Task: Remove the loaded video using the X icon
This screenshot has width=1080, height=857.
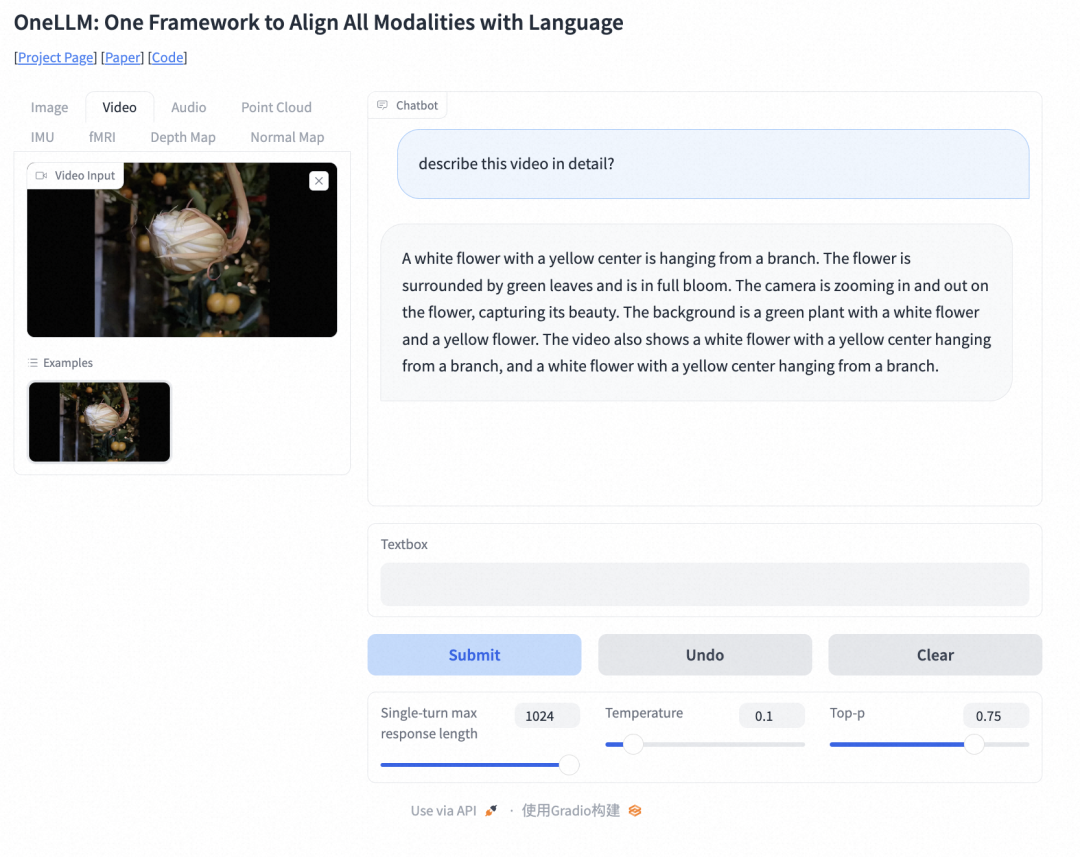Action: (x=318, y=181)
